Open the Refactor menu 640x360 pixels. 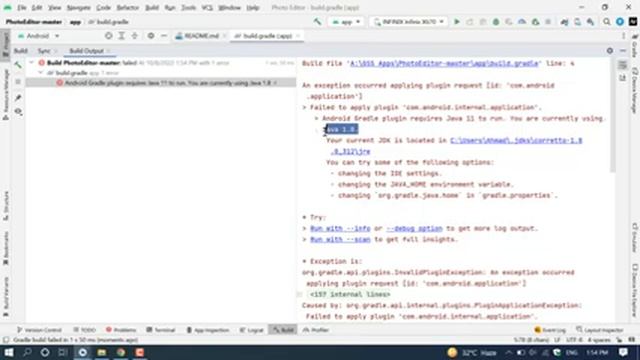(127, 7)
